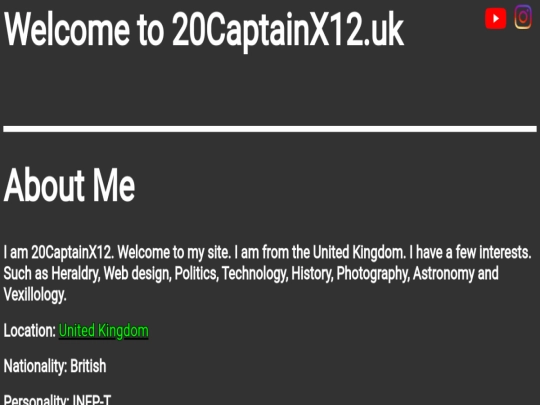Click 20CaptainX12 in the intro sentence

coord(72,252)
